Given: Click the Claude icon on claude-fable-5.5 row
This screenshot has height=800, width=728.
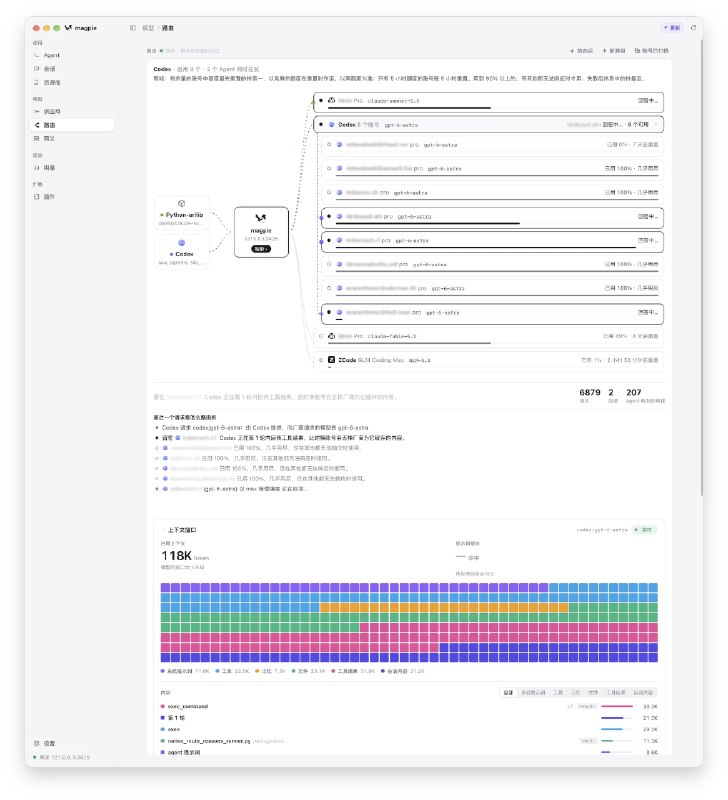Looking at the screenshot, I should coord(331,336).
